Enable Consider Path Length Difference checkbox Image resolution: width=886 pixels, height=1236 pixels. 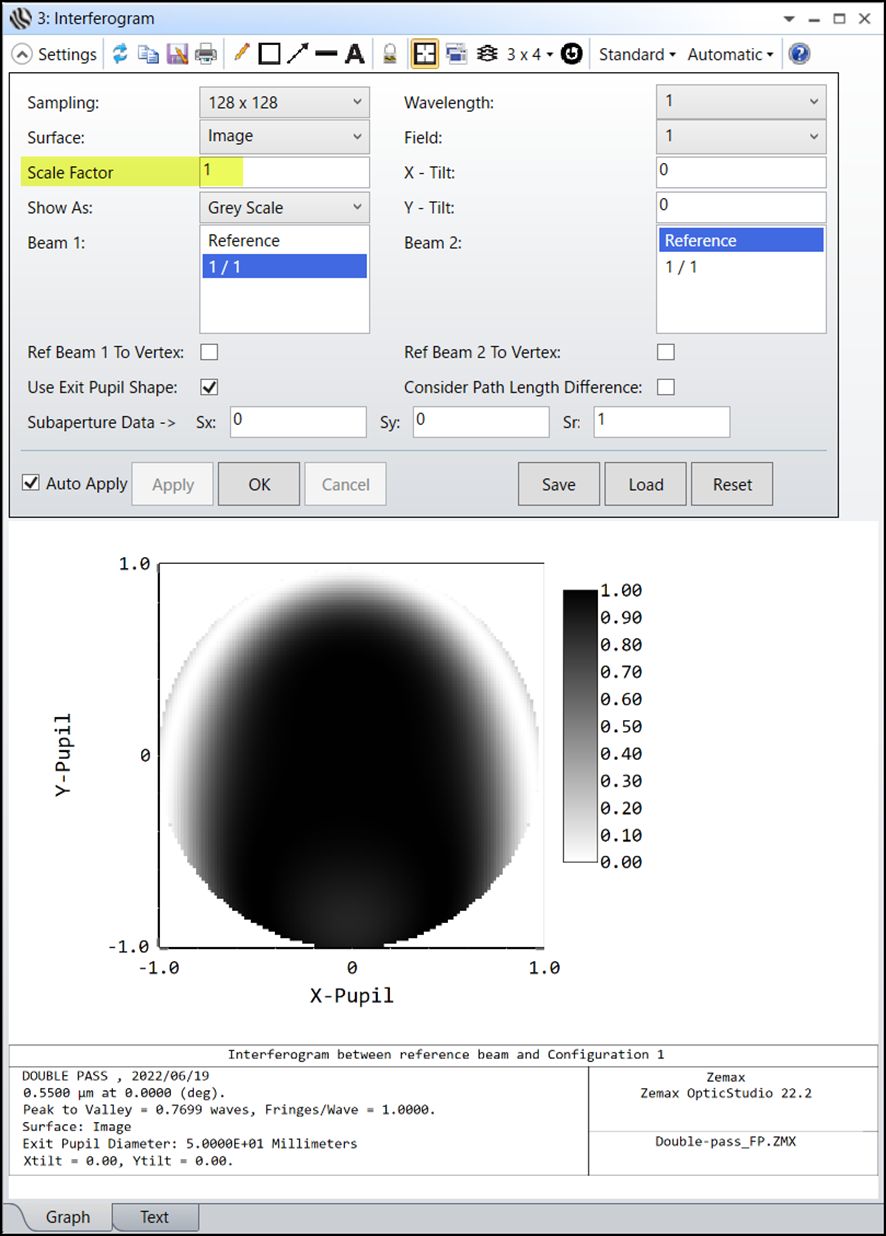pos(665,387)
